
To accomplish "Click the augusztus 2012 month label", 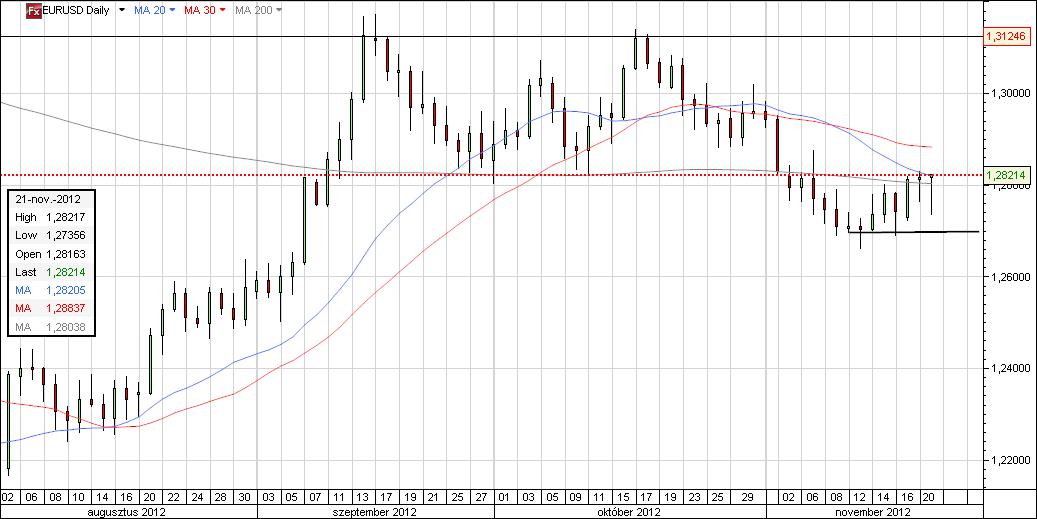I will coord(127,512).
